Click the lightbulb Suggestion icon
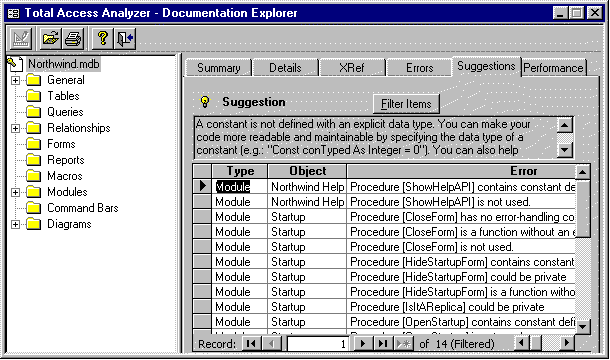The image size is (610, 360). tap(205, 102)
